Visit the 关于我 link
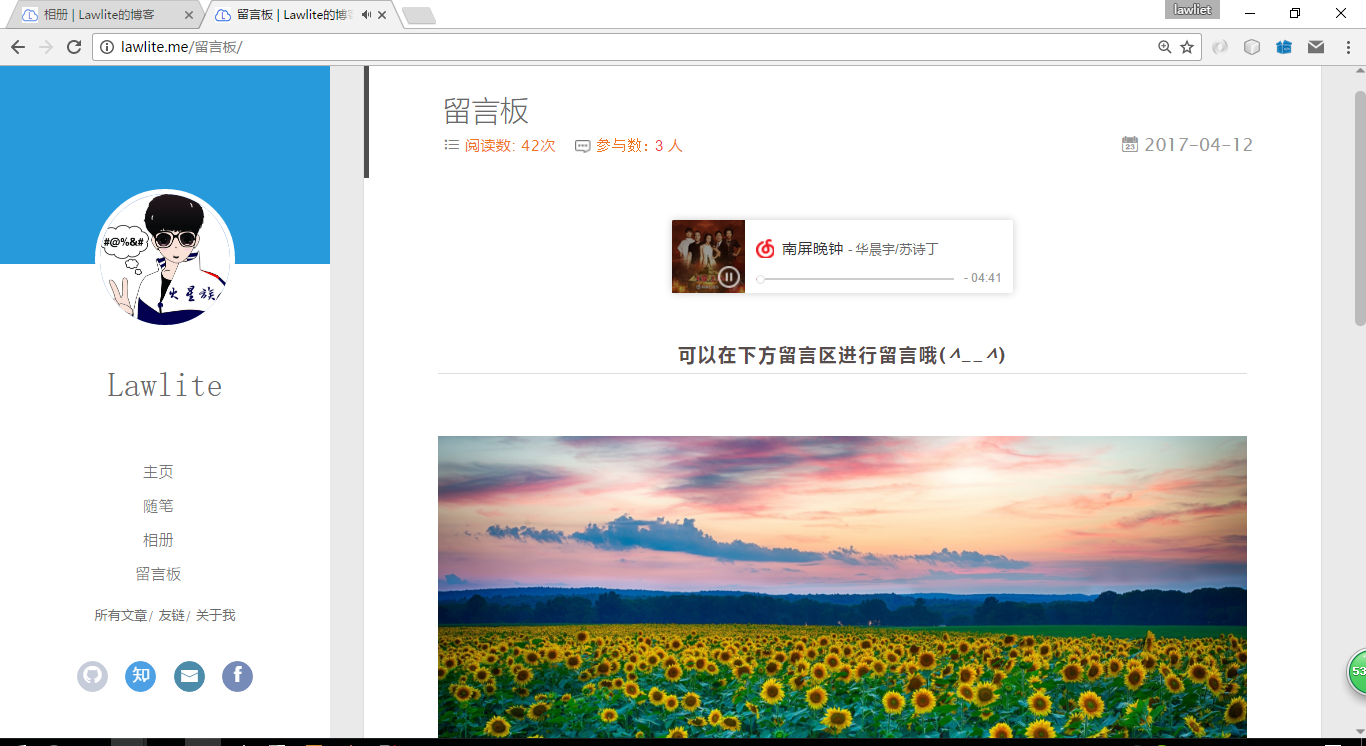The width and height of the screenshot is (1366, 746). pyautogui.click(x=215, y=616)
